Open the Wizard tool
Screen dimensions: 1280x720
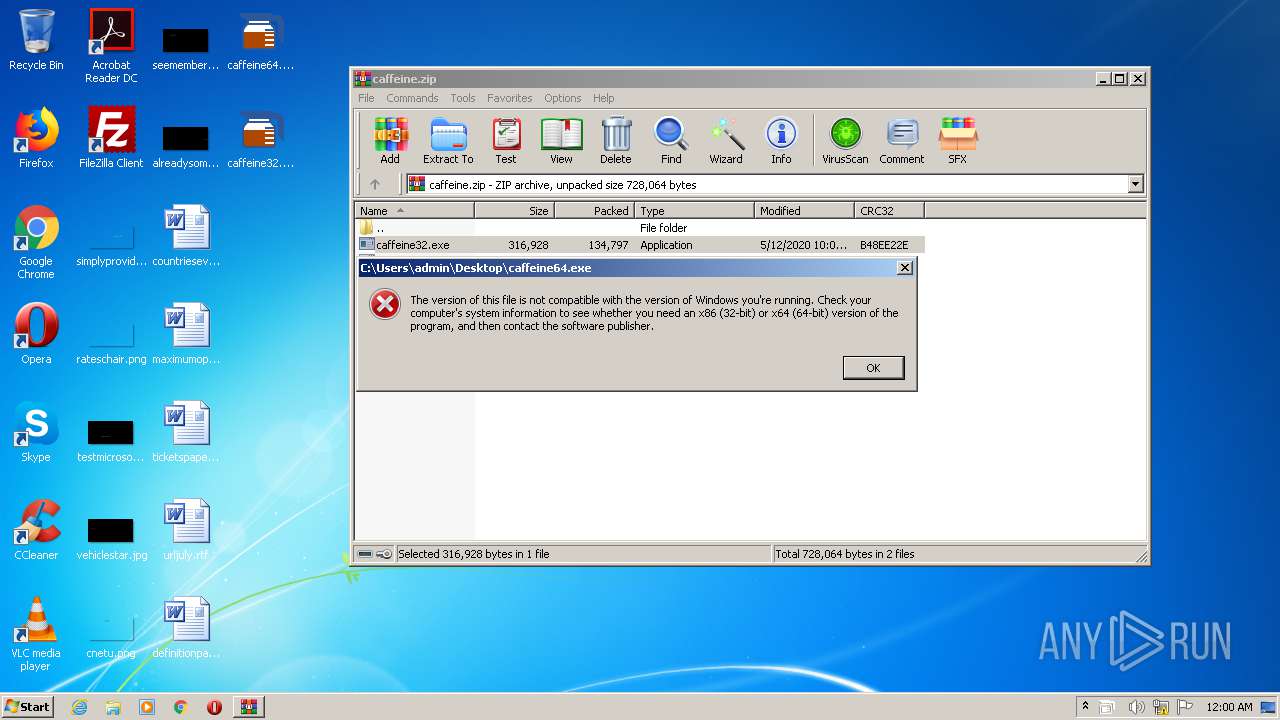point(726,141)
